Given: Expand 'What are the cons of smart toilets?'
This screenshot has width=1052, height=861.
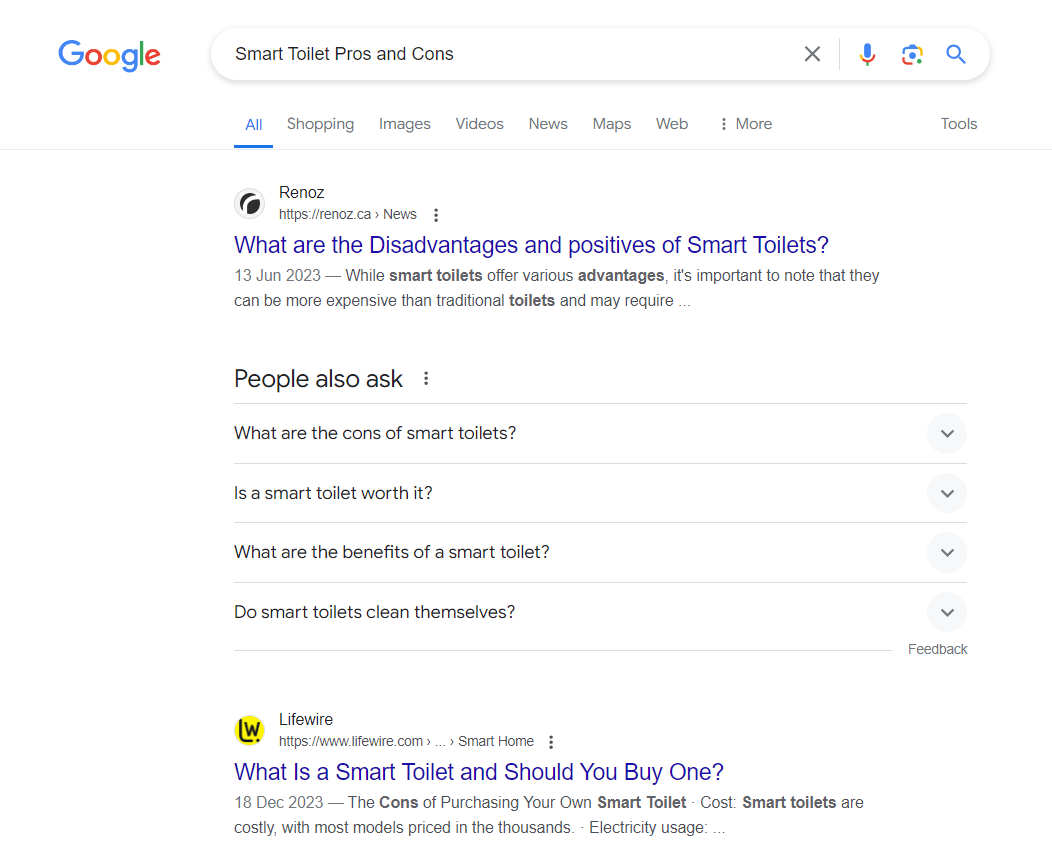Looking at the screenshot, I should pyautogui.click(x=946, y=434).
